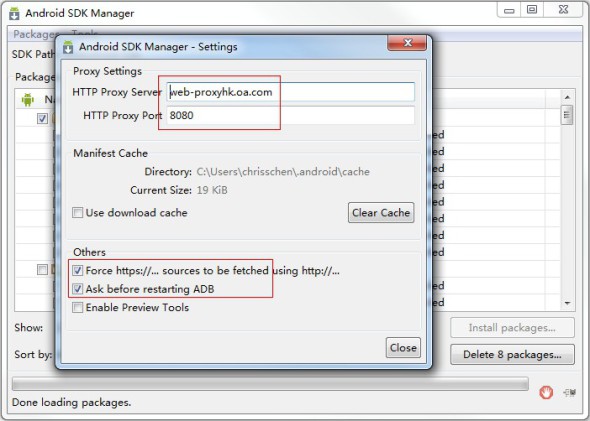
Task: Toggle Ask before restarting ADB option
Action: point(78,289)
